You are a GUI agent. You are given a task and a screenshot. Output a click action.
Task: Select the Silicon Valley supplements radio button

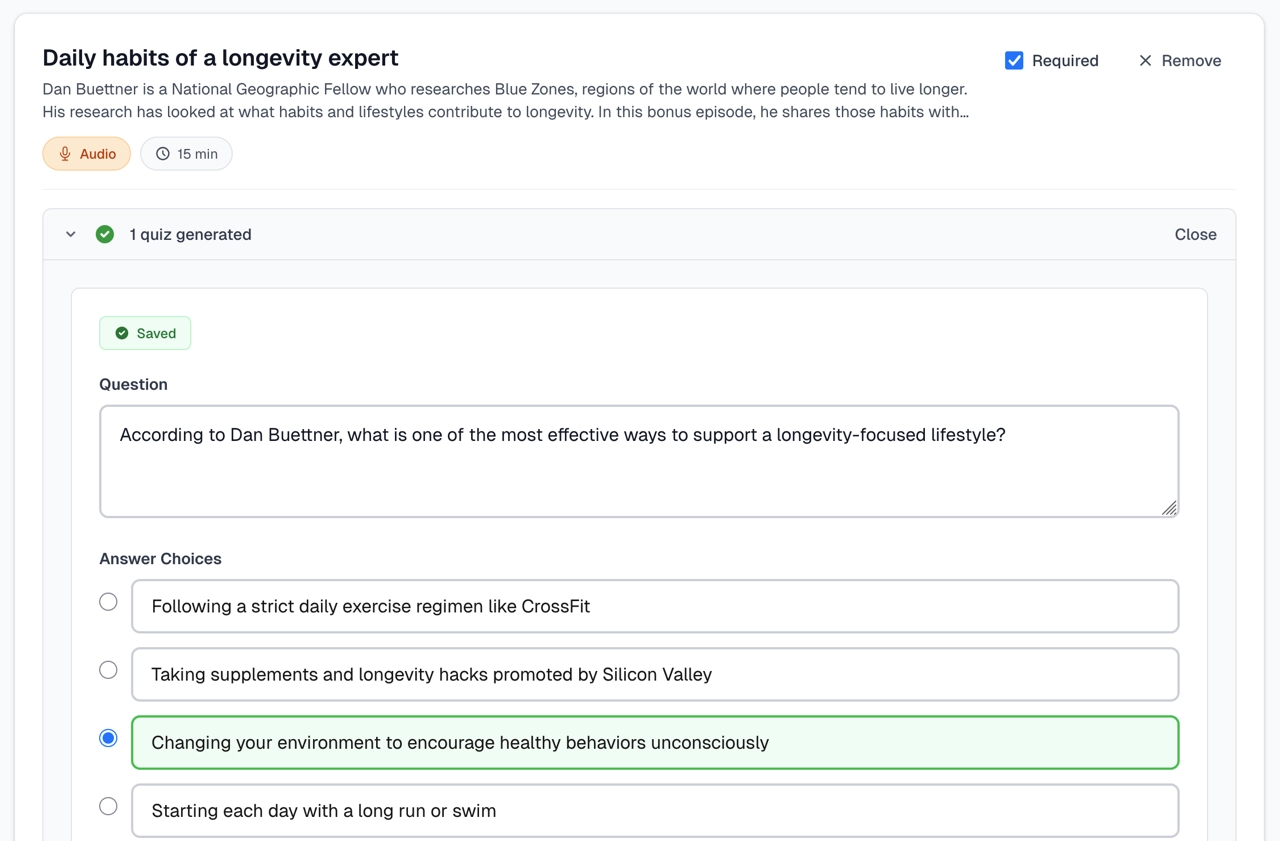(108, 670)
